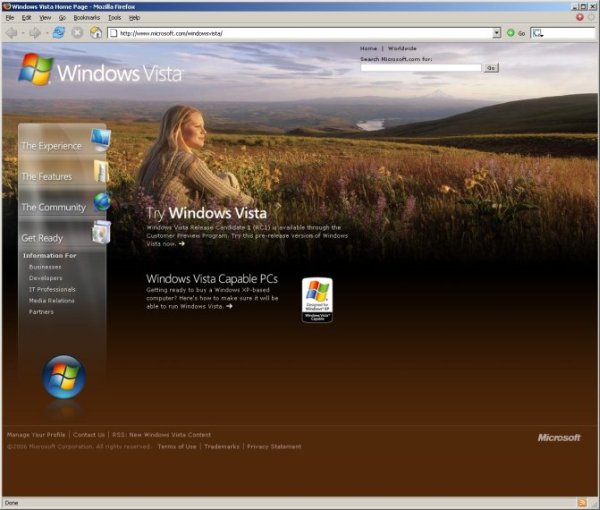600x510 pixels.
Task: Open The Experience section
Action: pyautogui.click(x=52, y=146)
